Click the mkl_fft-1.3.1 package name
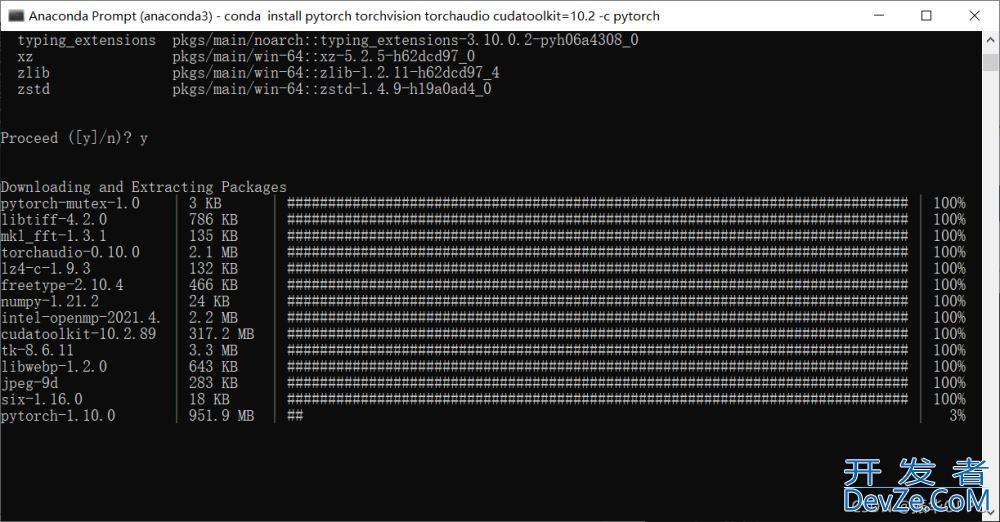This screenshot has width=1000, height=522. [54, 236]
